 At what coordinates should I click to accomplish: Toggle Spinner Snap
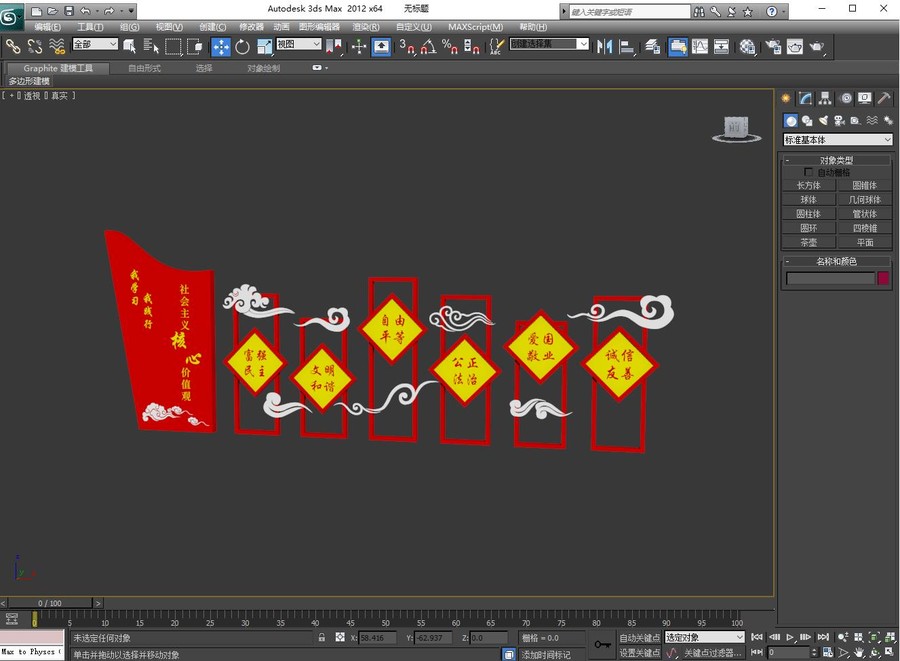[471, 46]
